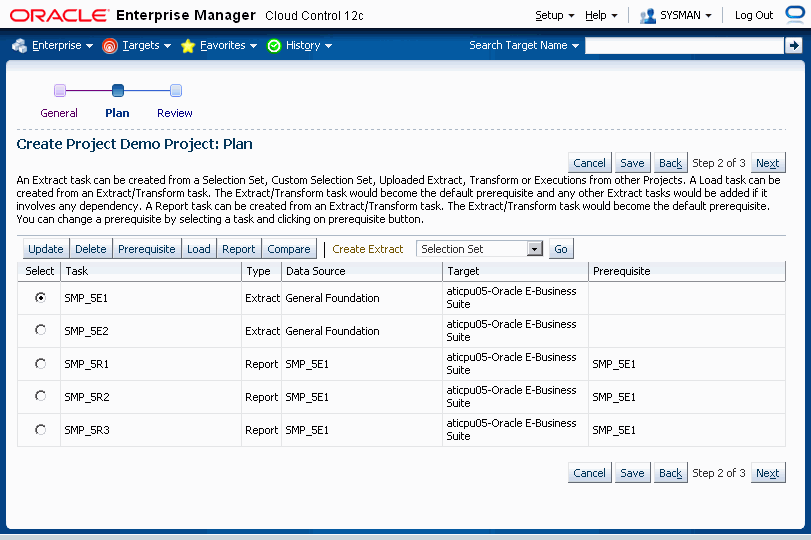The width and height of the screenshot is (811, 540).
Task: Click the Prerequisite column header
Action: (x=686, y=271)
